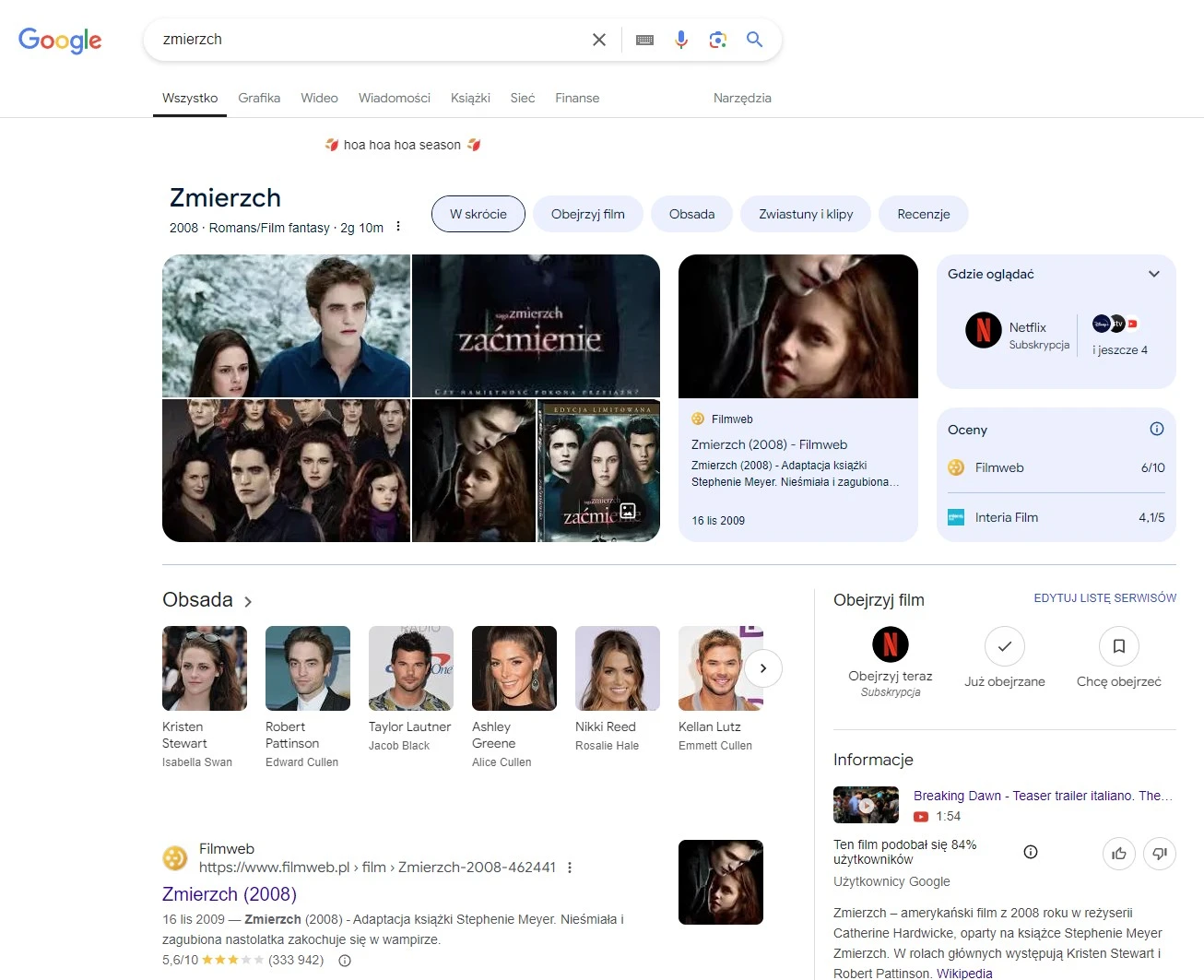
Task: Click the thumbs down dislike button
Action: tap(1160, 853)
